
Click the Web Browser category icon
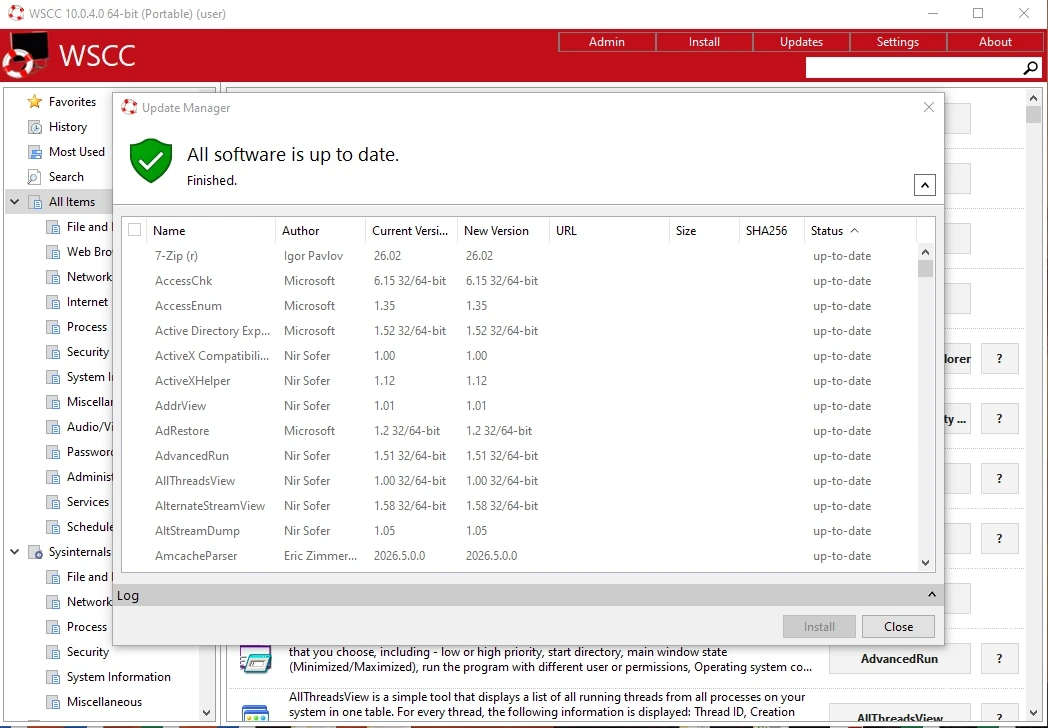tap(53, 252)
